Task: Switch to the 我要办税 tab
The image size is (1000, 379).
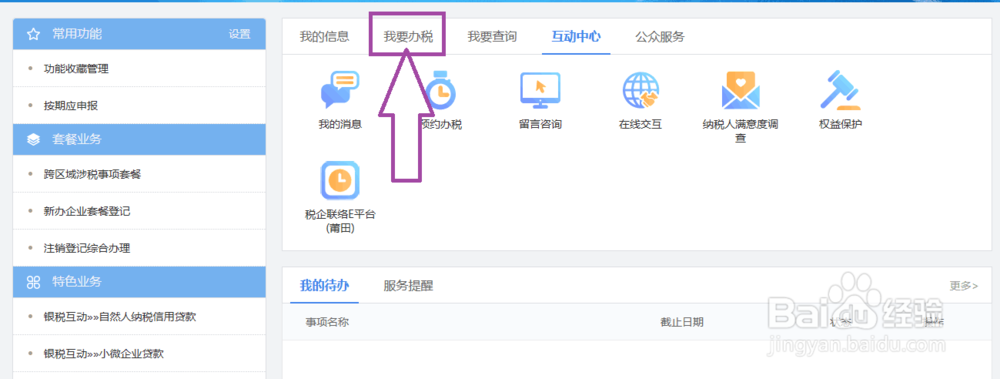Action: (408, 36)
